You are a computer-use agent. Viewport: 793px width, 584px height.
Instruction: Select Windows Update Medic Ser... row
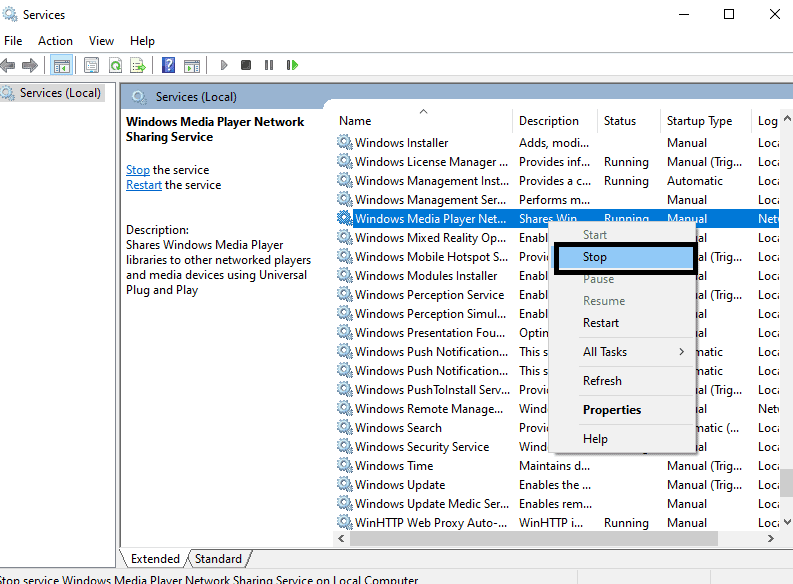tap(557, 504)
